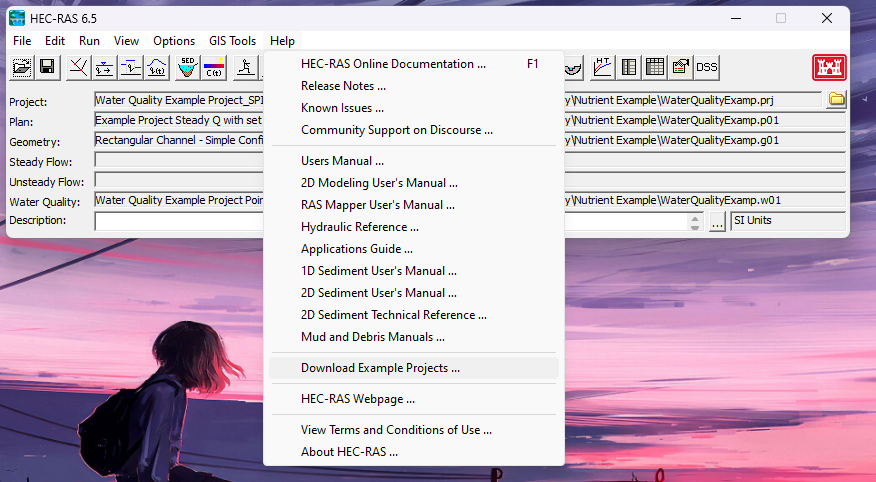Open the GIS Tools menu

click(232, 41)
